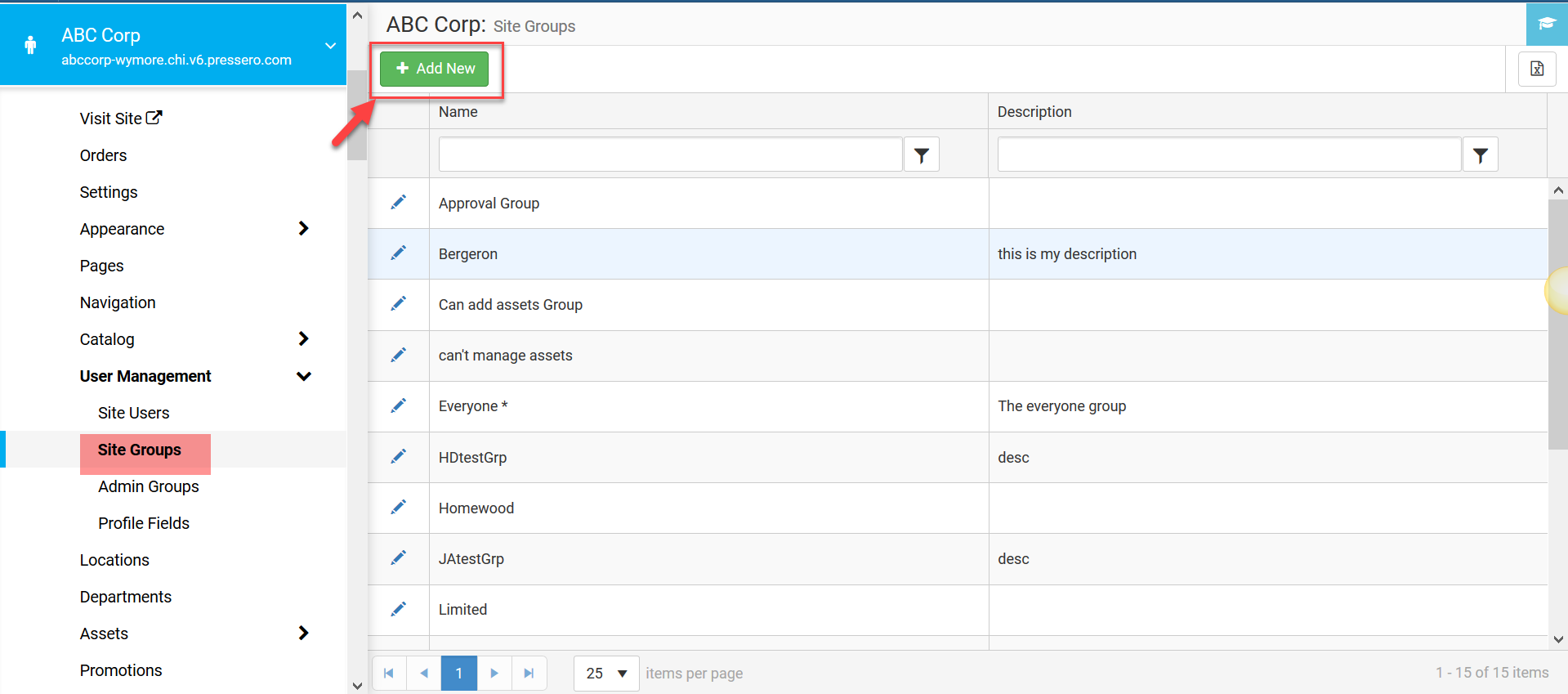The width and height of the screenshot is (1568, 694).
Task: Click the '1 - 15 of 15 items' status
Action: (x=1492, y=673)
